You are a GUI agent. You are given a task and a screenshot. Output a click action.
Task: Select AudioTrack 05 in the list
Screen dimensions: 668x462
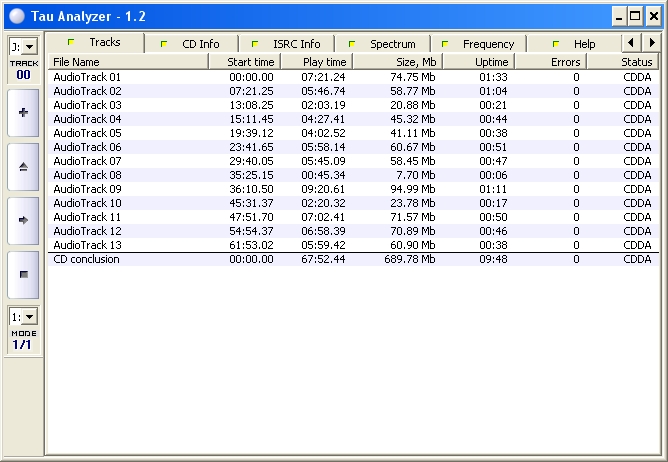(87, 133)
